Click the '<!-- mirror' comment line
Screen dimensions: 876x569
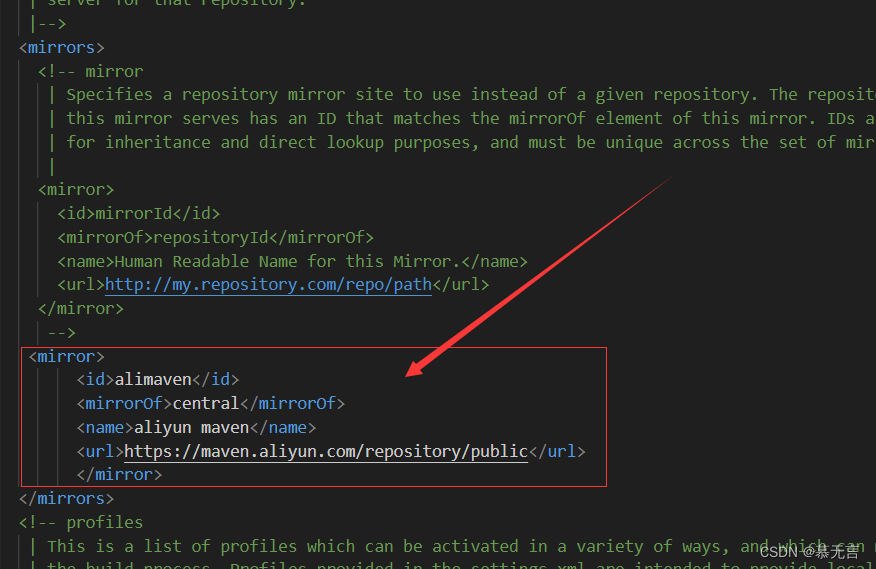[x=91, y=72]
